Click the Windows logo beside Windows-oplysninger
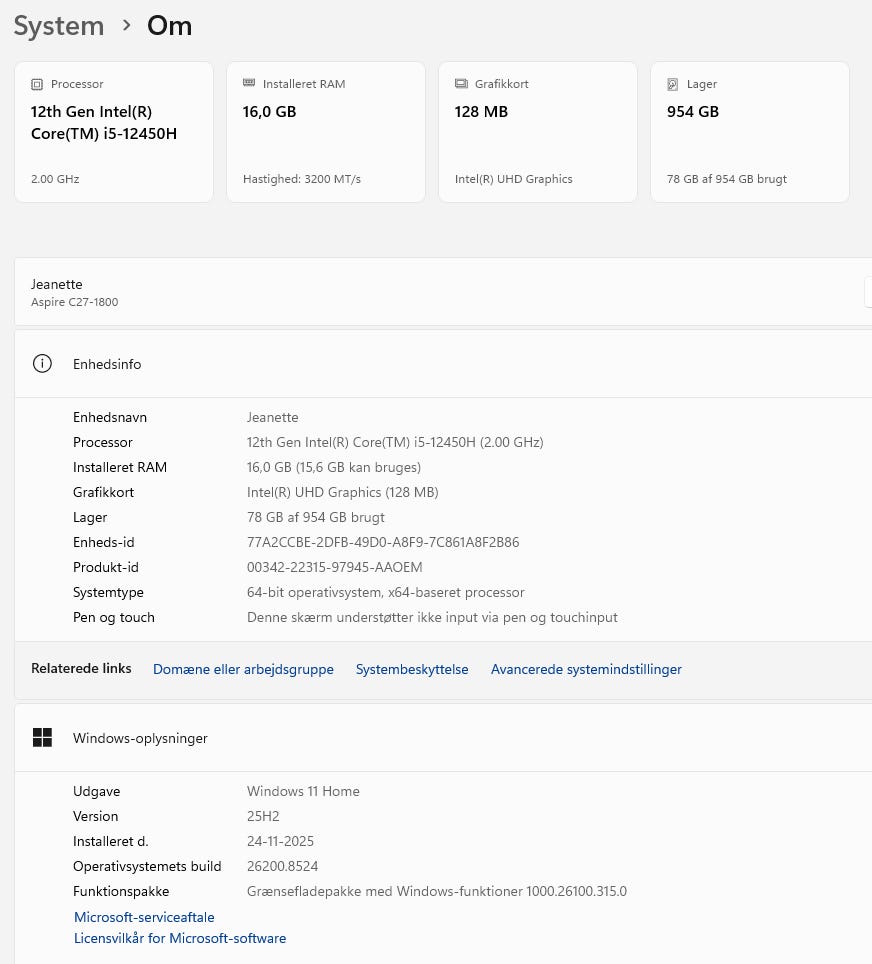Screen dimensions: 872x964 coord(42,737)
